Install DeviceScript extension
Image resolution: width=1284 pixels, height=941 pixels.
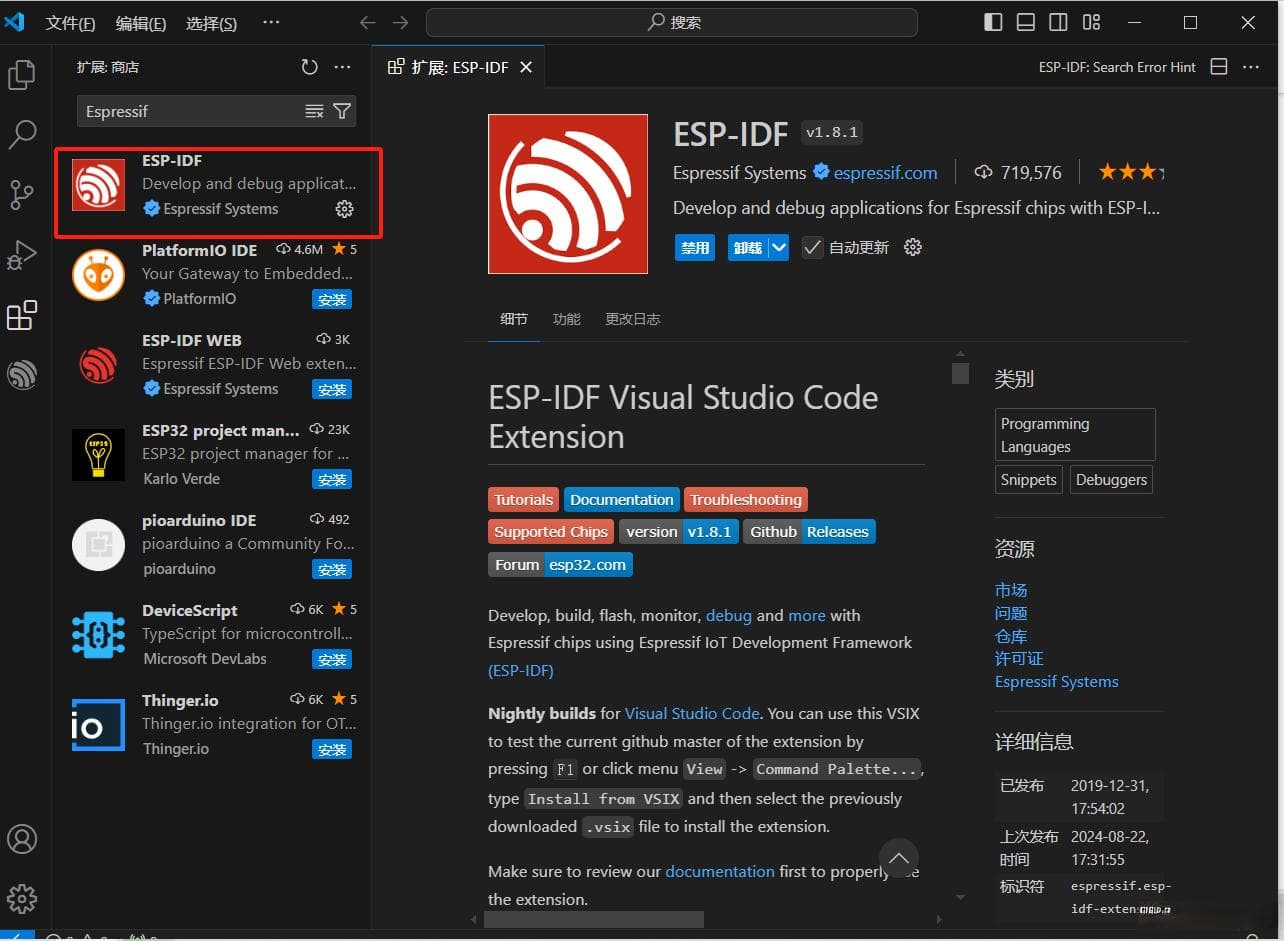tap(332, 659)
